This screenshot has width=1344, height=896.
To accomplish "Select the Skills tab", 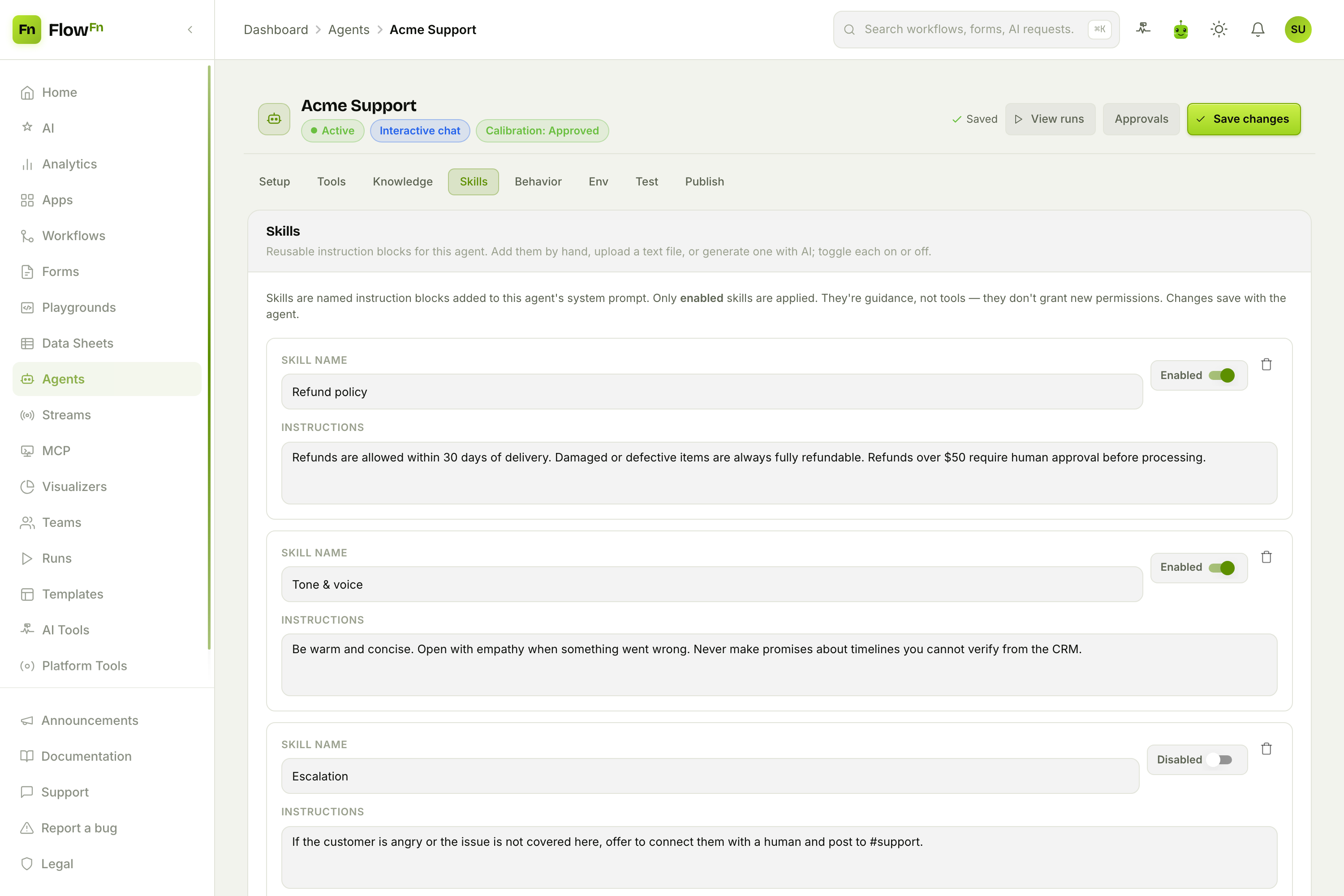I will tap(474, 182).
